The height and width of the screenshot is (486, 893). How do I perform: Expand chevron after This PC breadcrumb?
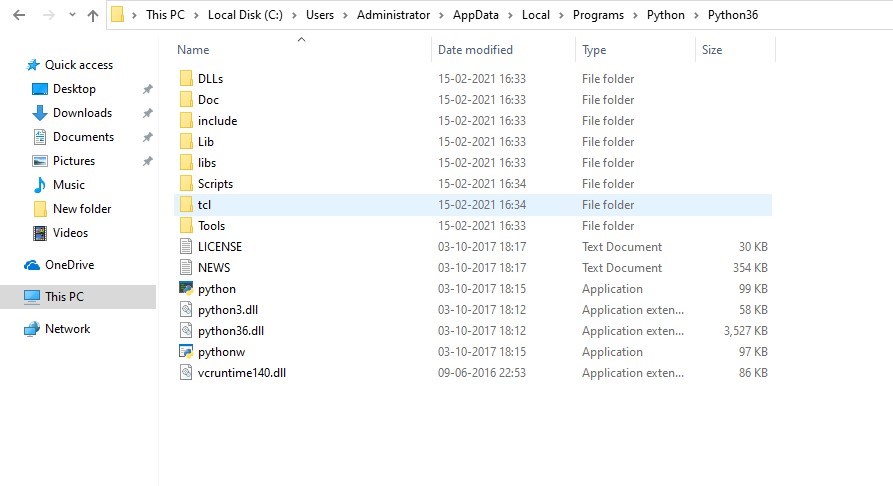[x=196, y=15]
